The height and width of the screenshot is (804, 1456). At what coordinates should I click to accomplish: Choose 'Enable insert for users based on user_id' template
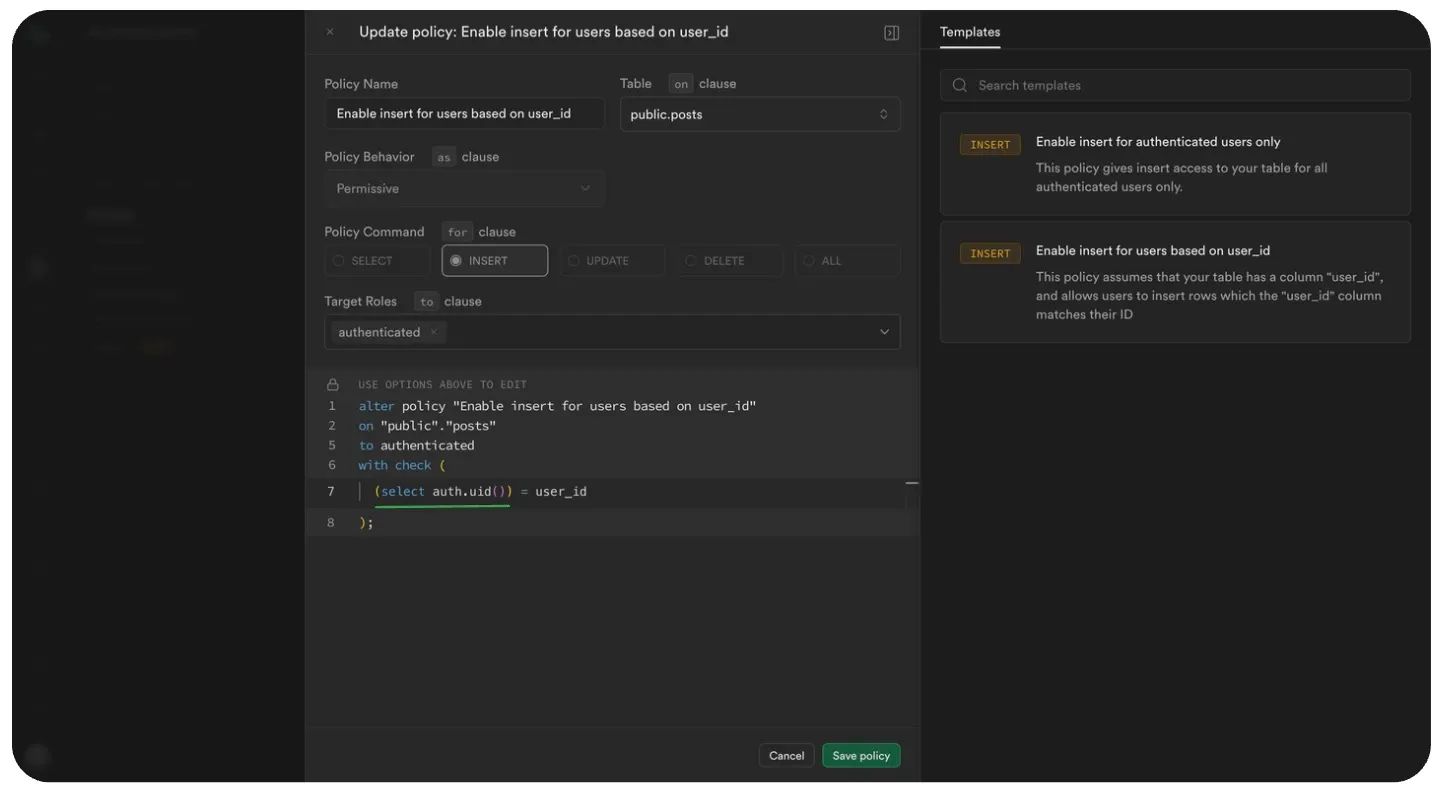point(1175,282)
